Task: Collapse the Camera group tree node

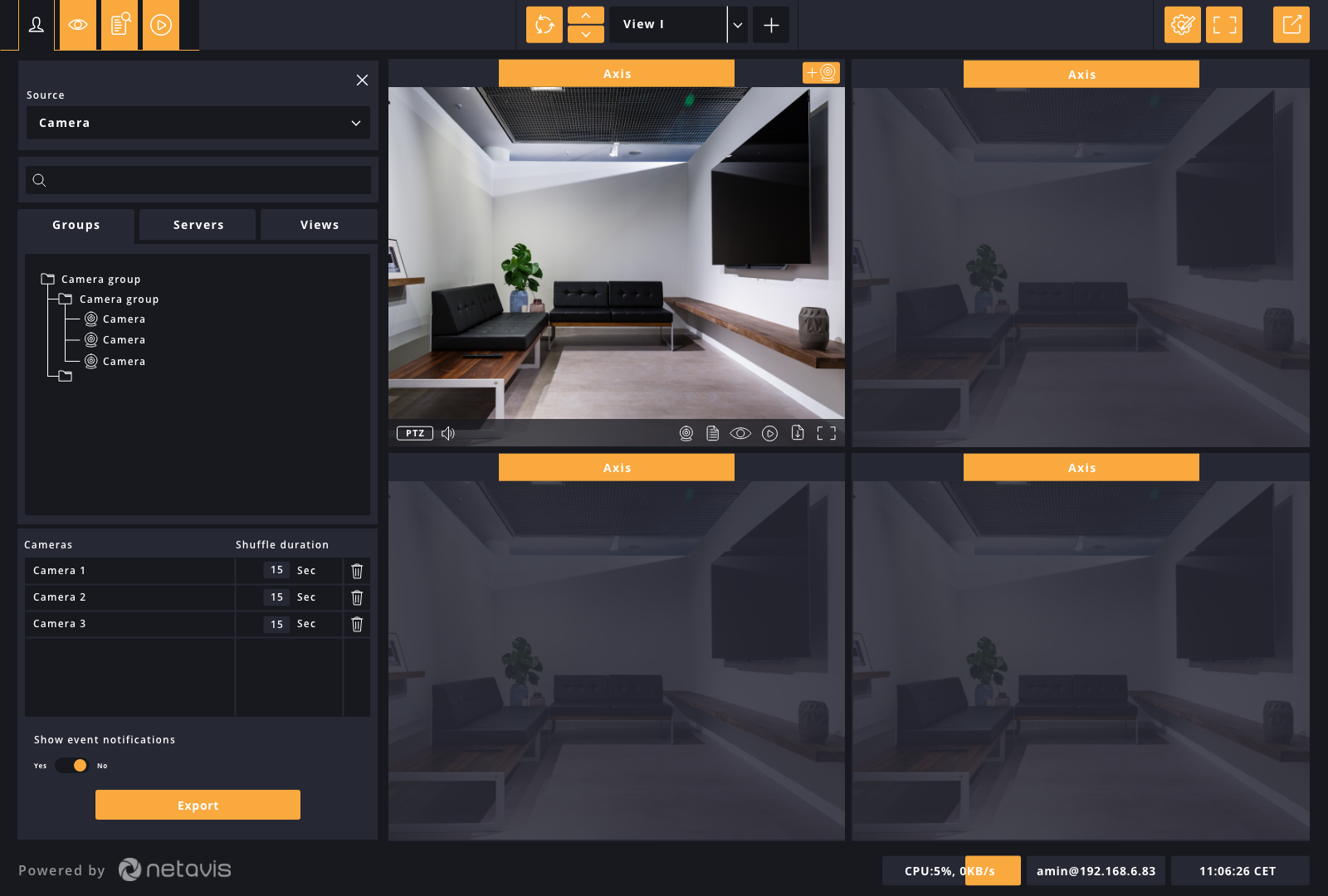Action: 46,279
